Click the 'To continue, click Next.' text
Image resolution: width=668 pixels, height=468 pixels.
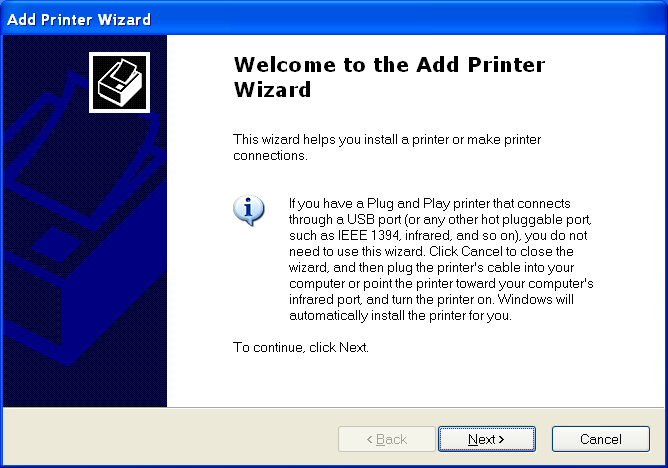click(301, 348)
